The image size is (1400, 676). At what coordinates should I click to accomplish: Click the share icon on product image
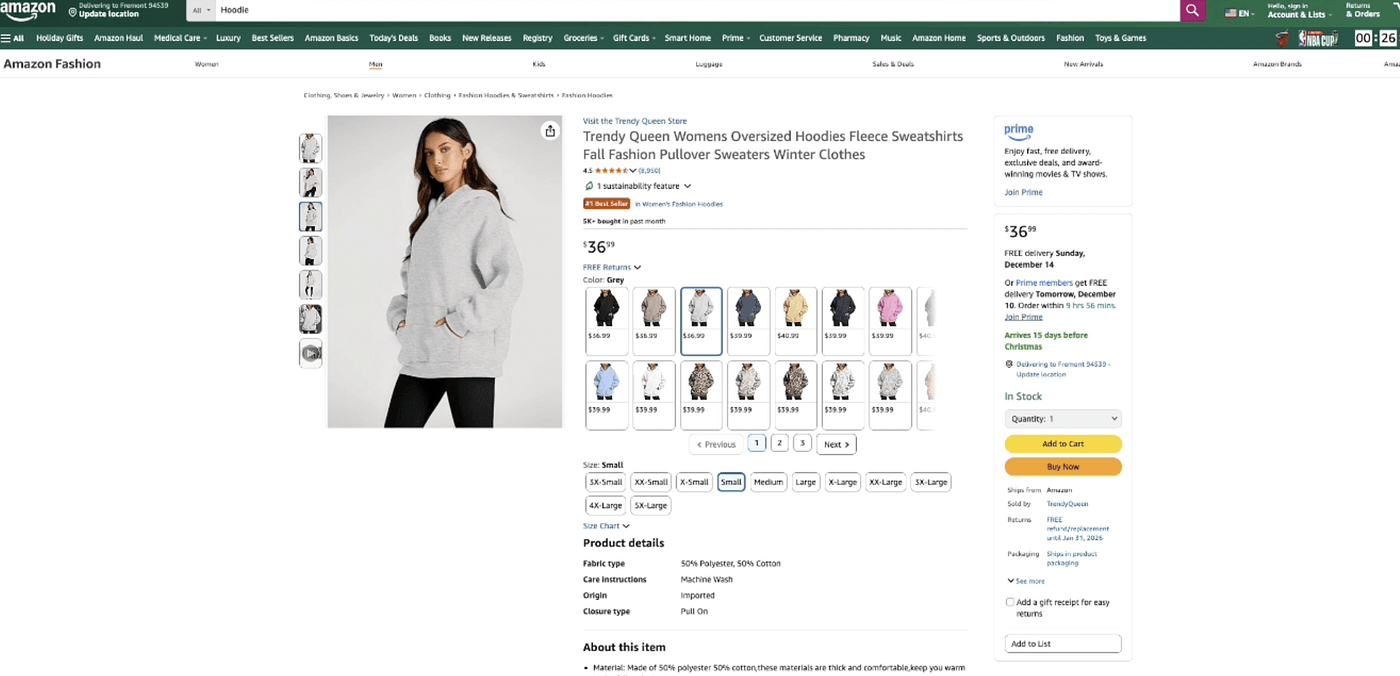coord(550,131)
